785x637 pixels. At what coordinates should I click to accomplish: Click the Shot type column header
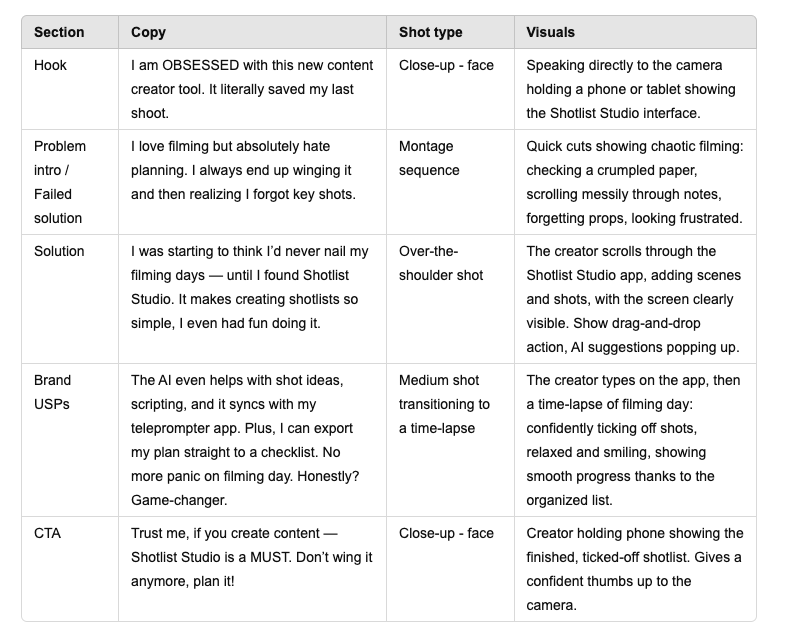(430, 32)
